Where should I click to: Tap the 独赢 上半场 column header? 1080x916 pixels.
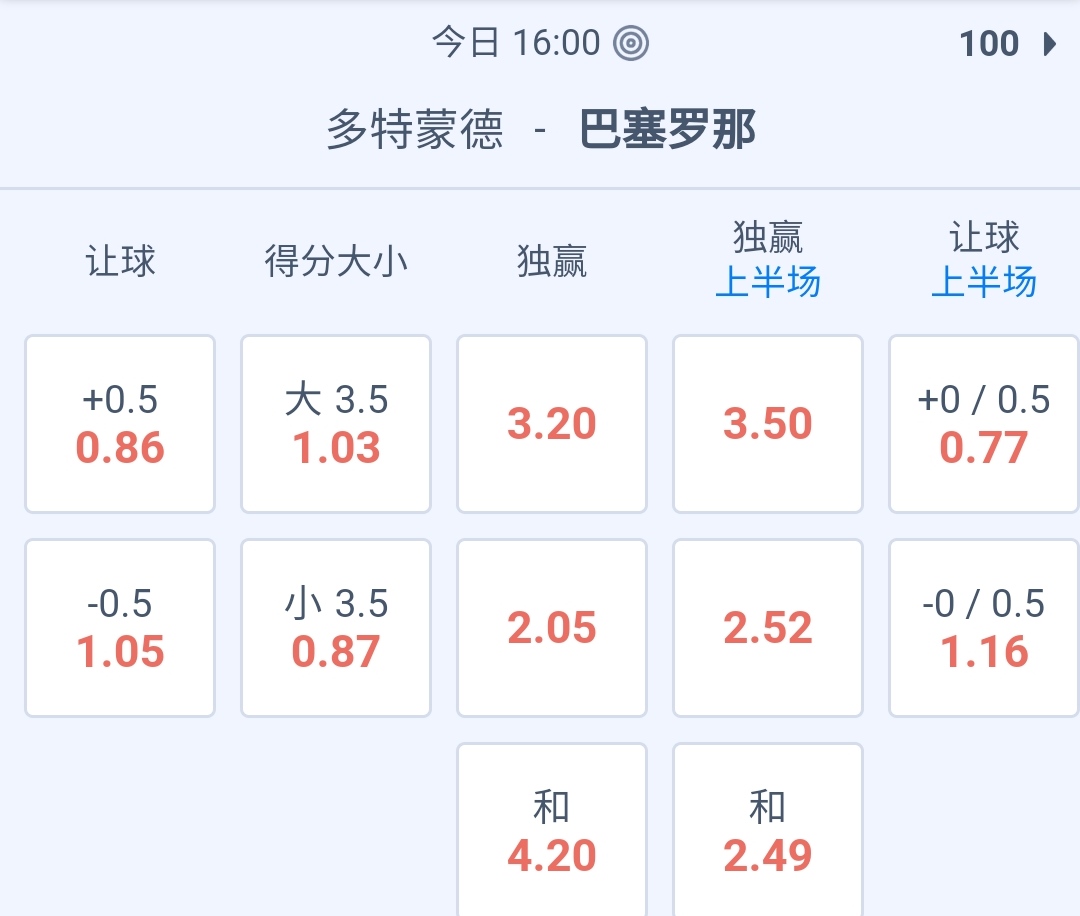[768, 260]
